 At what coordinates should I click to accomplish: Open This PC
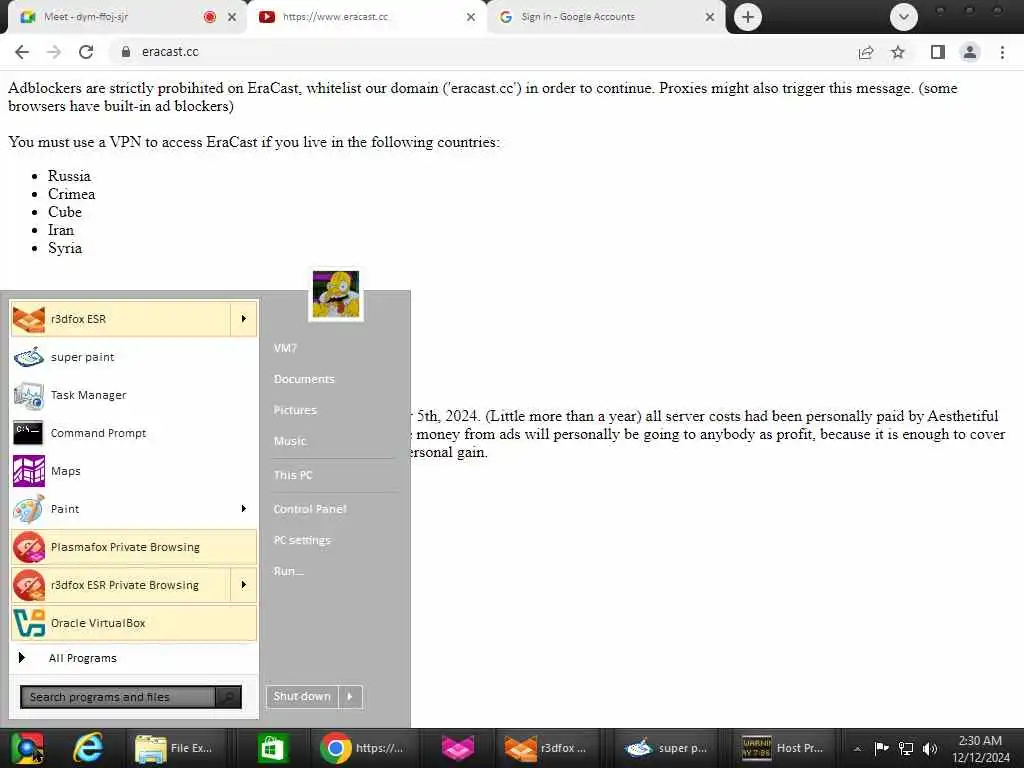tap(293, 475)
